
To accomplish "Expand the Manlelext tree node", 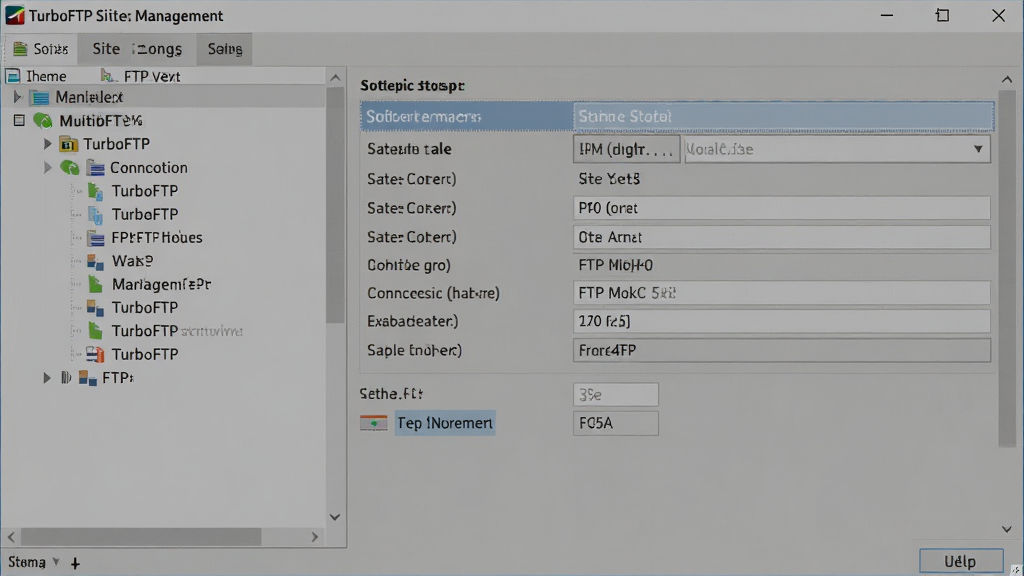I will (x=18, y=97).
